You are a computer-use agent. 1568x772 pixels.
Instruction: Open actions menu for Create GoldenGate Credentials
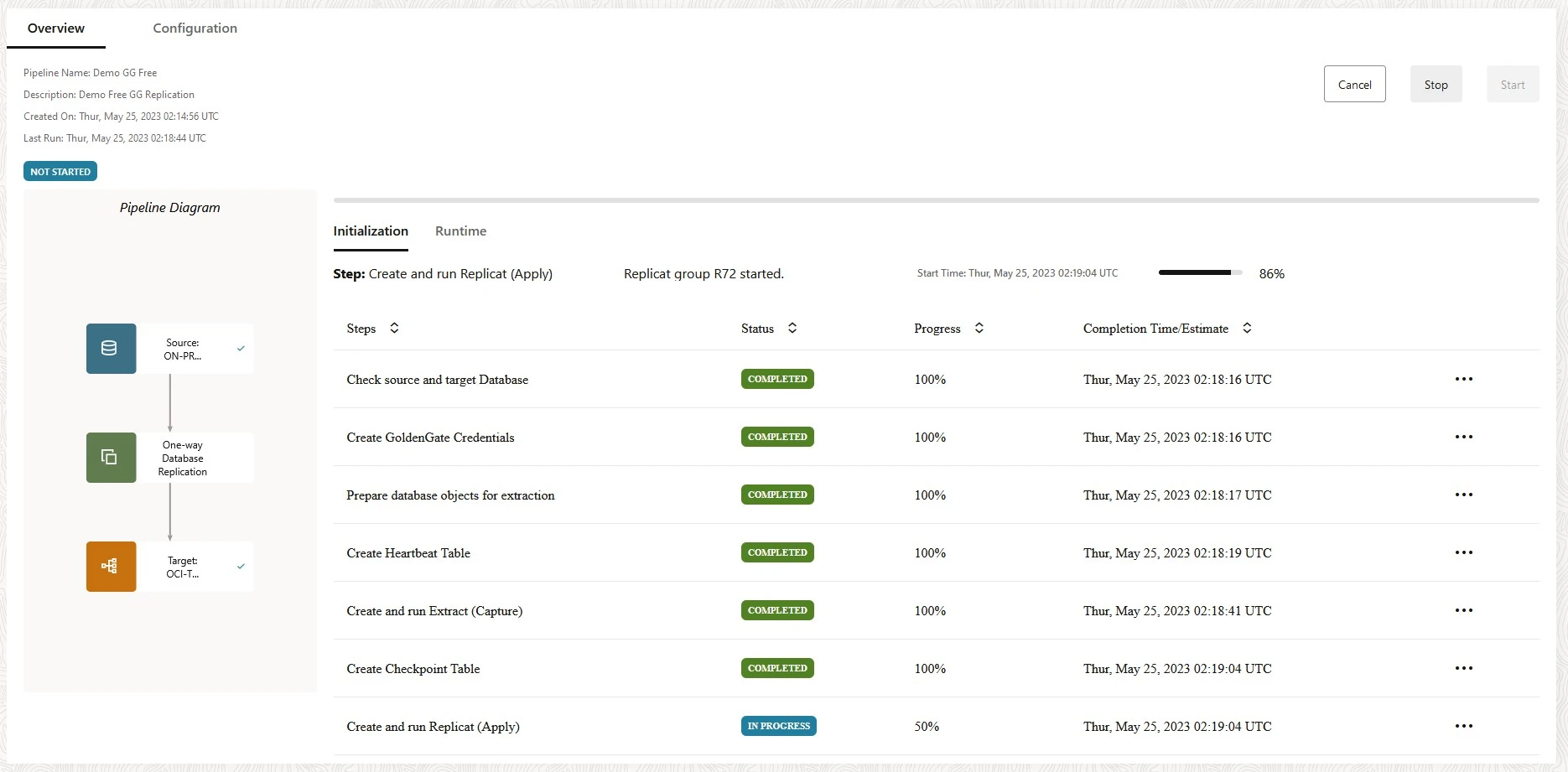[x=1464, y=437]
